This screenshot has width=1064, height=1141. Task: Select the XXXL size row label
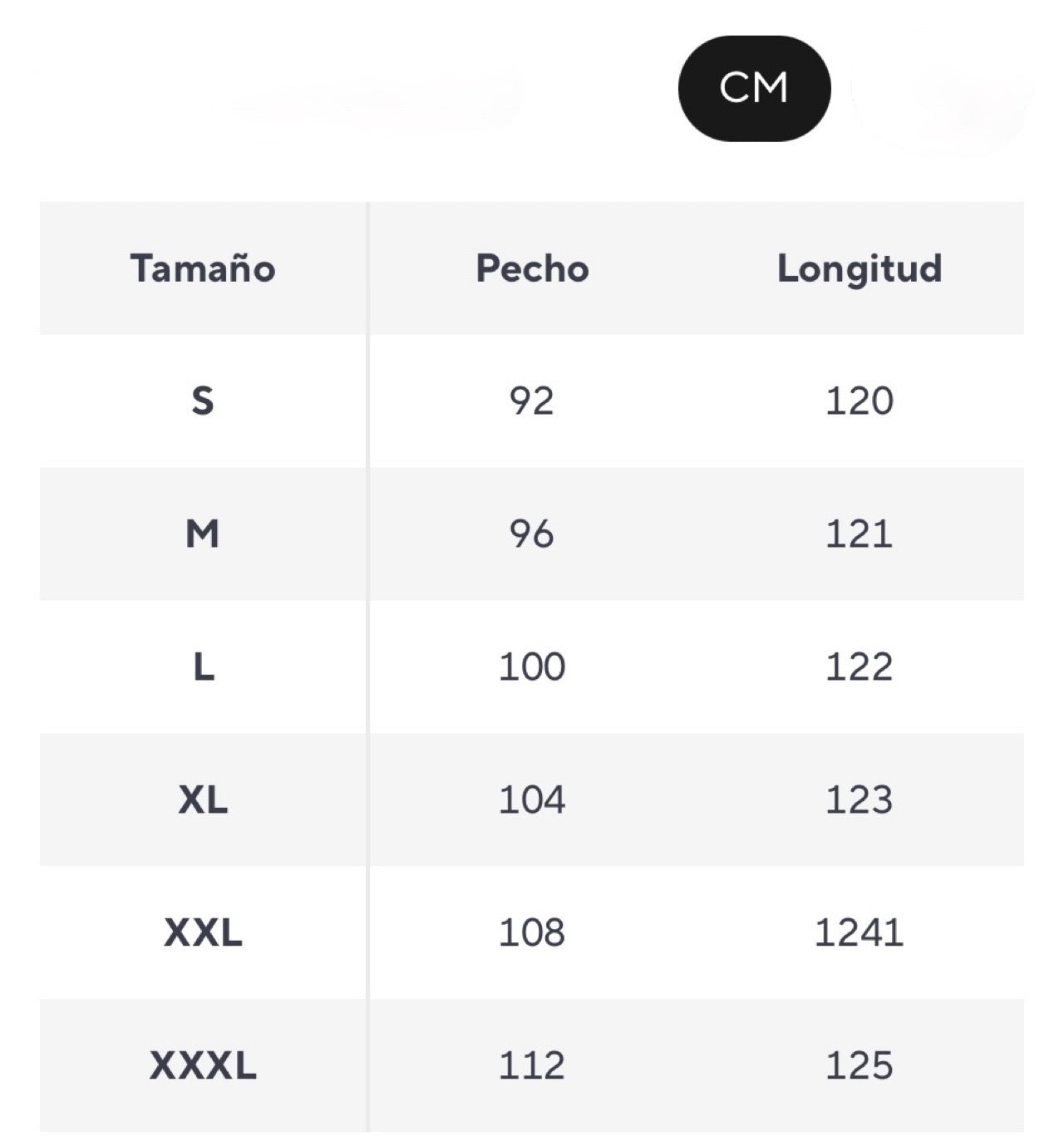203,1065
